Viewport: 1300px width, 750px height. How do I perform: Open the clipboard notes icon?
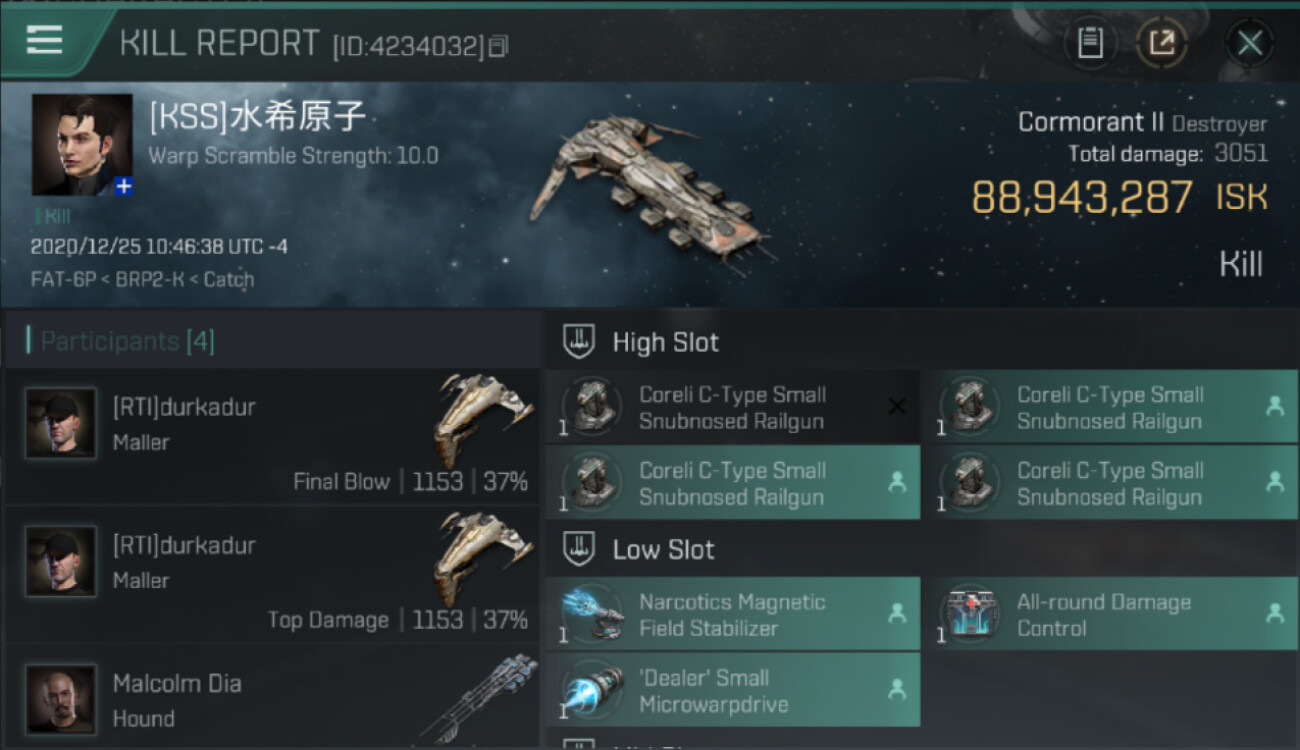tap(1090, 43)
